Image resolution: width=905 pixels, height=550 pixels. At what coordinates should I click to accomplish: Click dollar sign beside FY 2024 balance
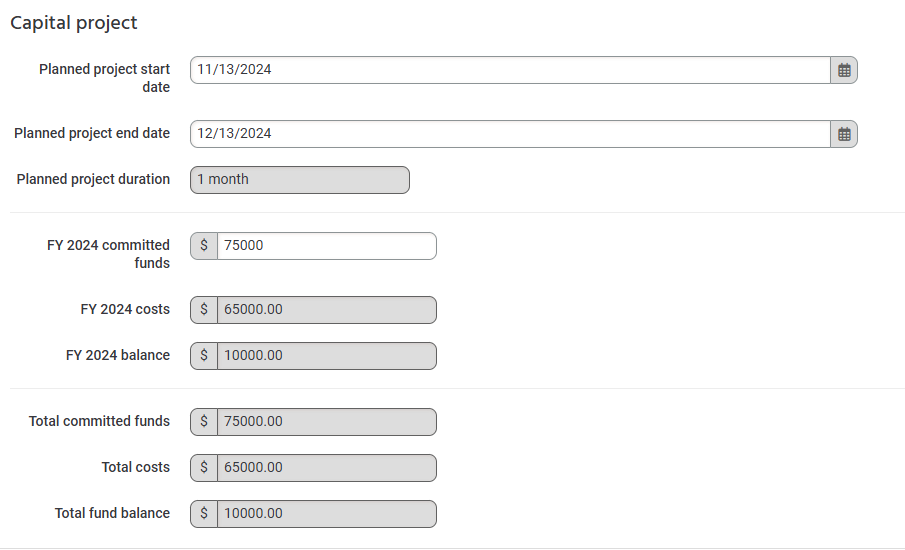click(x=204, y=356)
